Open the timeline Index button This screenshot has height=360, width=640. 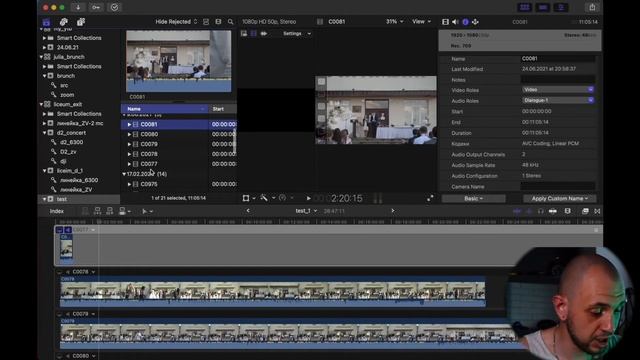[57, 211]
